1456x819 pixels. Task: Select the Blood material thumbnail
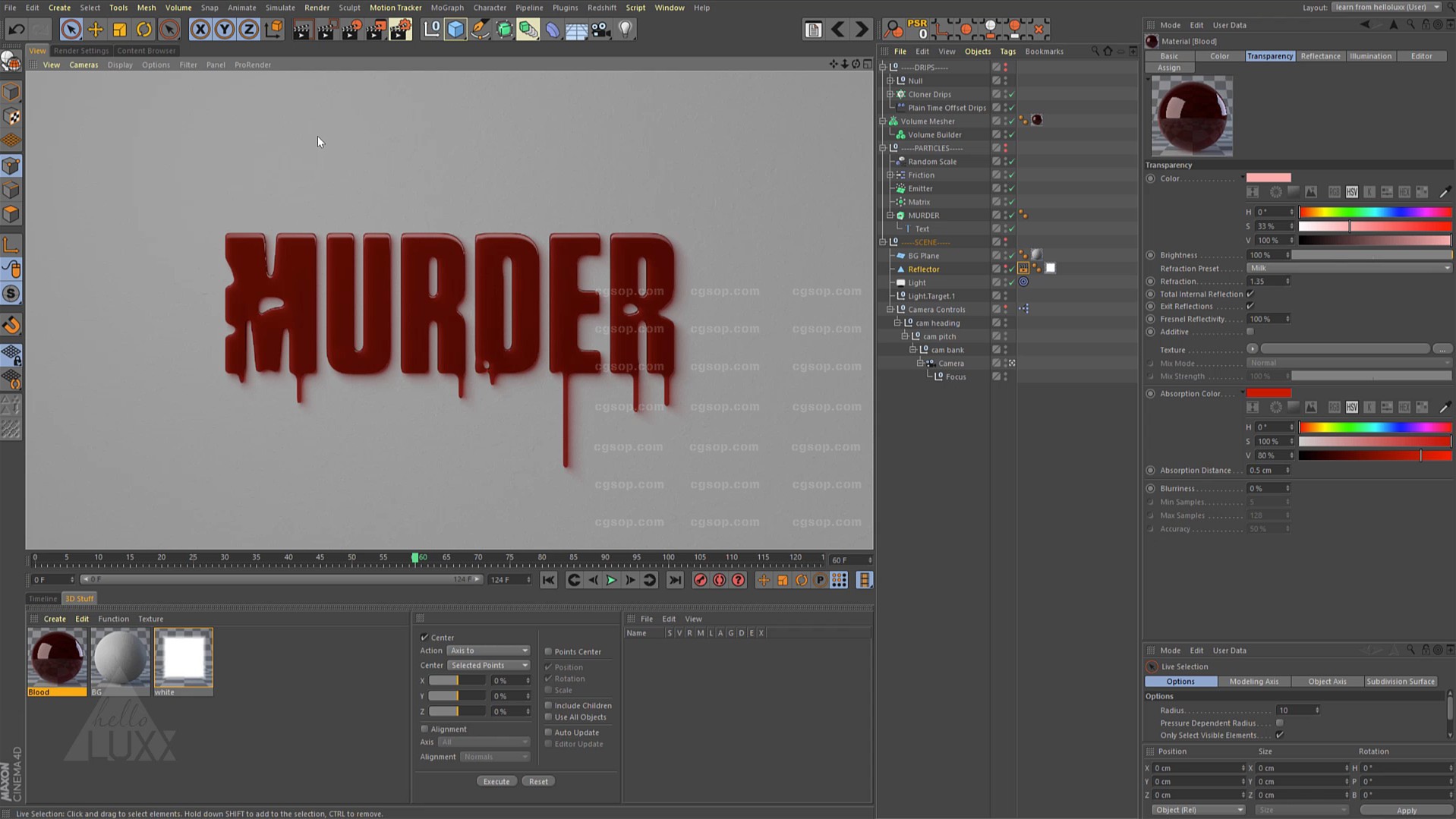[58, 658]
